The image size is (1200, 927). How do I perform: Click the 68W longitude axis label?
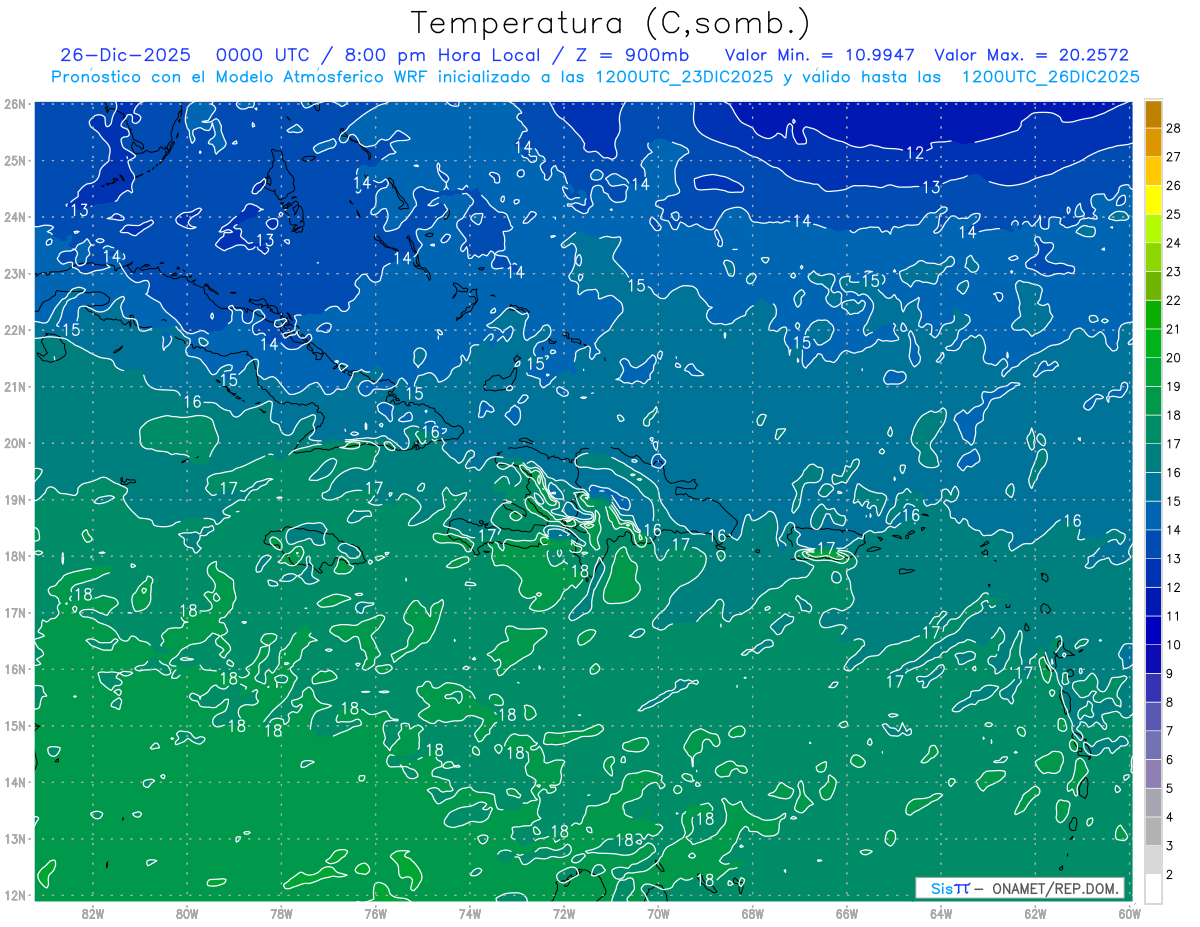[752, 913]
